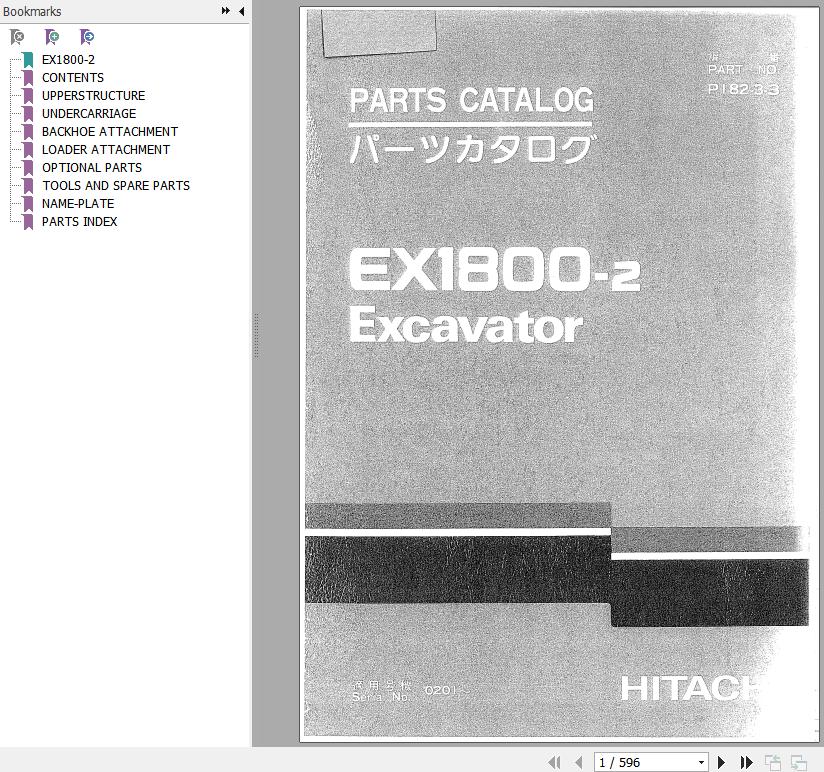824x772 pixels.
Task: Go to the first page
Action: point(554,762)
